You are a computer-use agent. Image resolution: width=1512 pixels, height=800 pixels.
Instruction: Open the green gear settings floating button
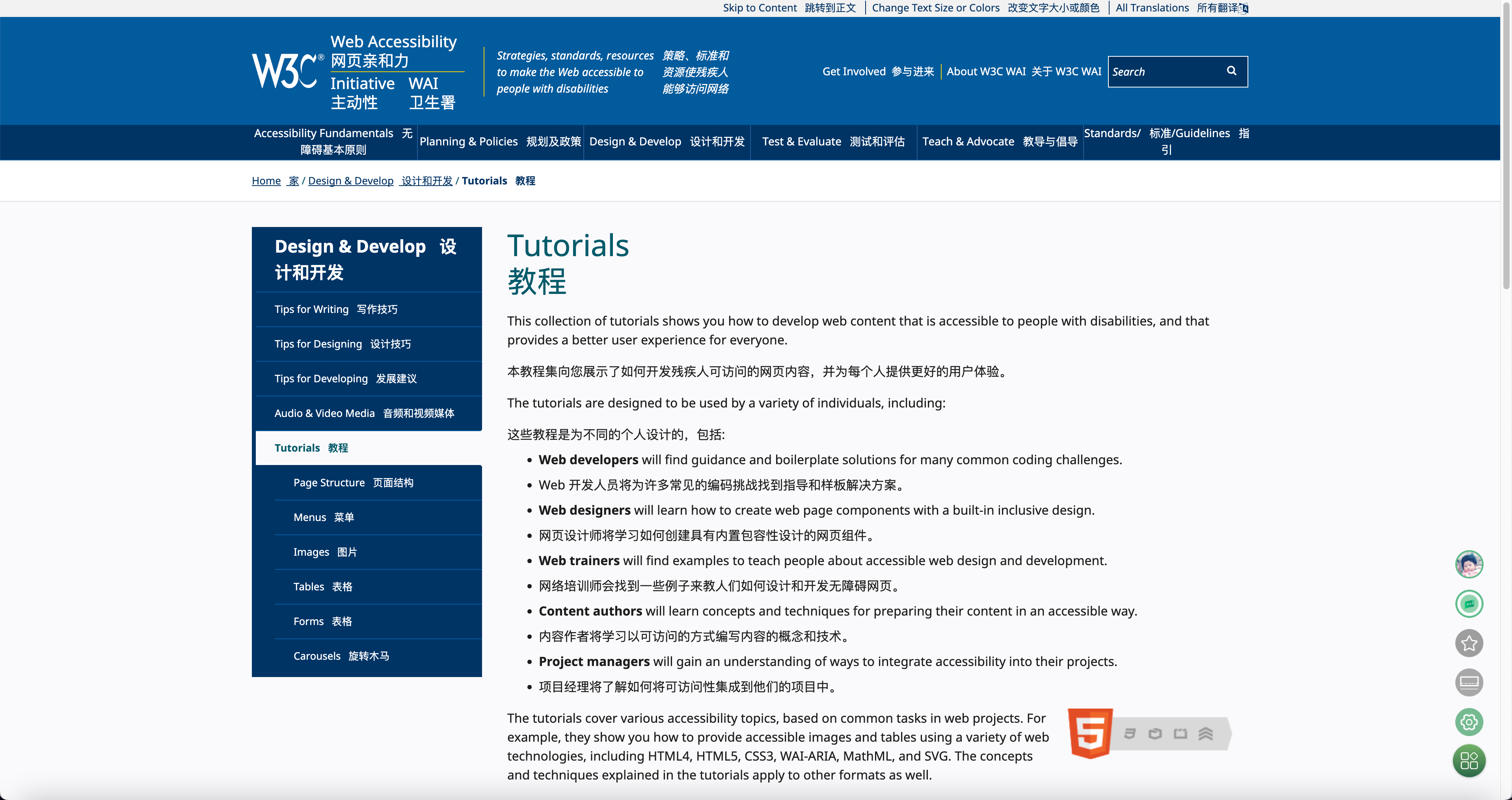(x=1469, y=721)
